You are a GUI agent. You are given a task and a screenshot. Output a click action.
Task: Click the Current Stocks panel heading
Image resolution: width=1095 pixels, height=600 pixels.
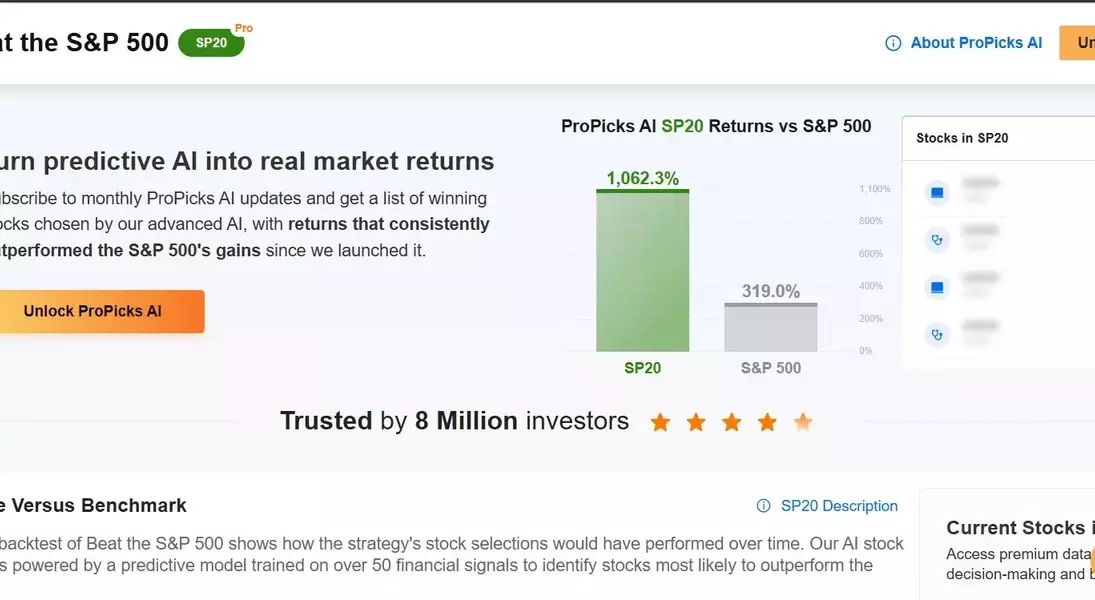point(1015,528)
